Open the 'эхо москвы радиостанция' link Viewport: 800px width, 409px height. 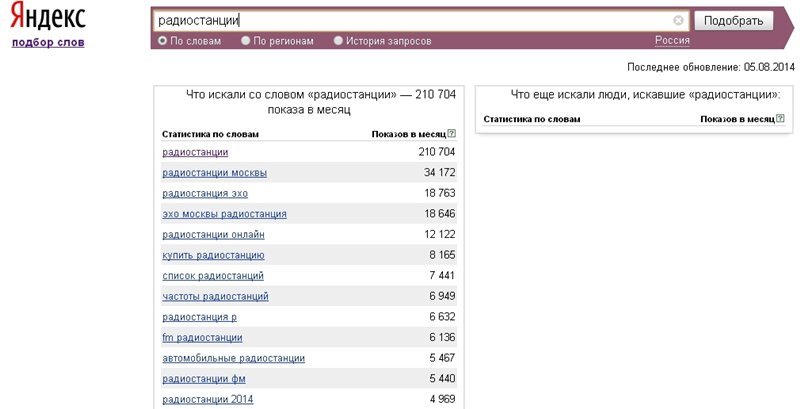(224, 214)
